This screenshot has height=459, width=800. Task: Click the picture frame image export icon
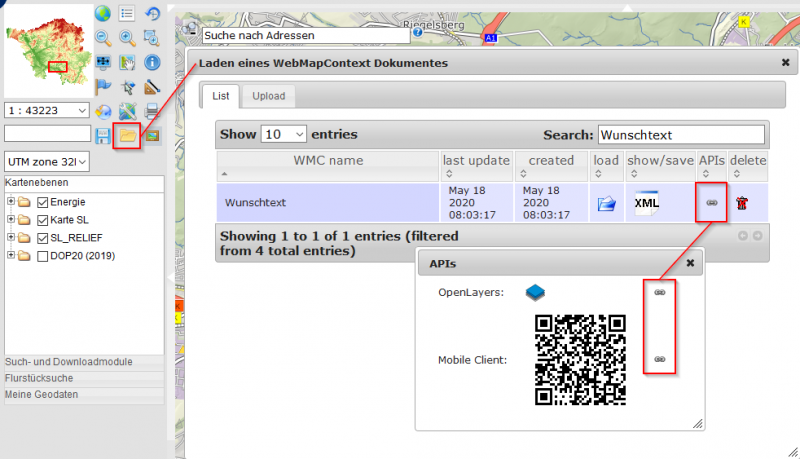153,136
